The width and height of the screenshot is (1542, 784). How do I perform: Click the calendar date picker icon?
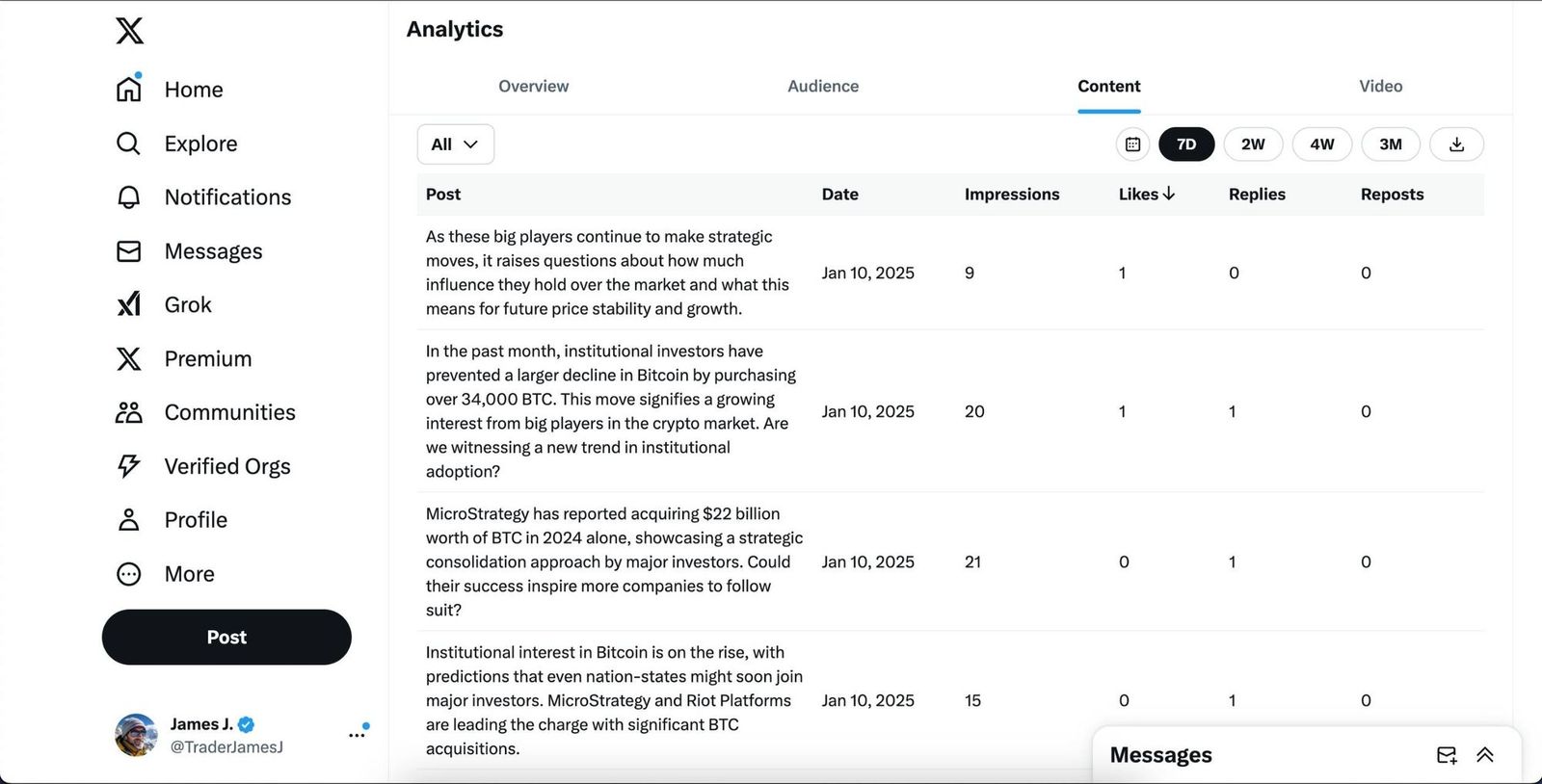pos(1133,144)
